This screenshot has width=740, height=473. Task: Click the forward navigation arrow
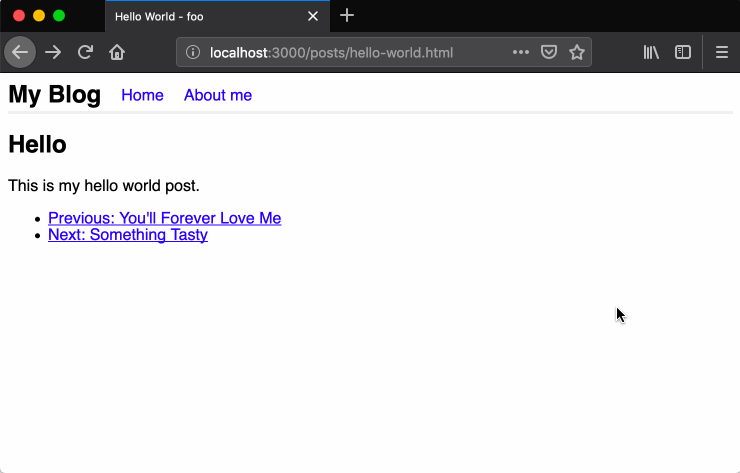click(x=53, y=52)
